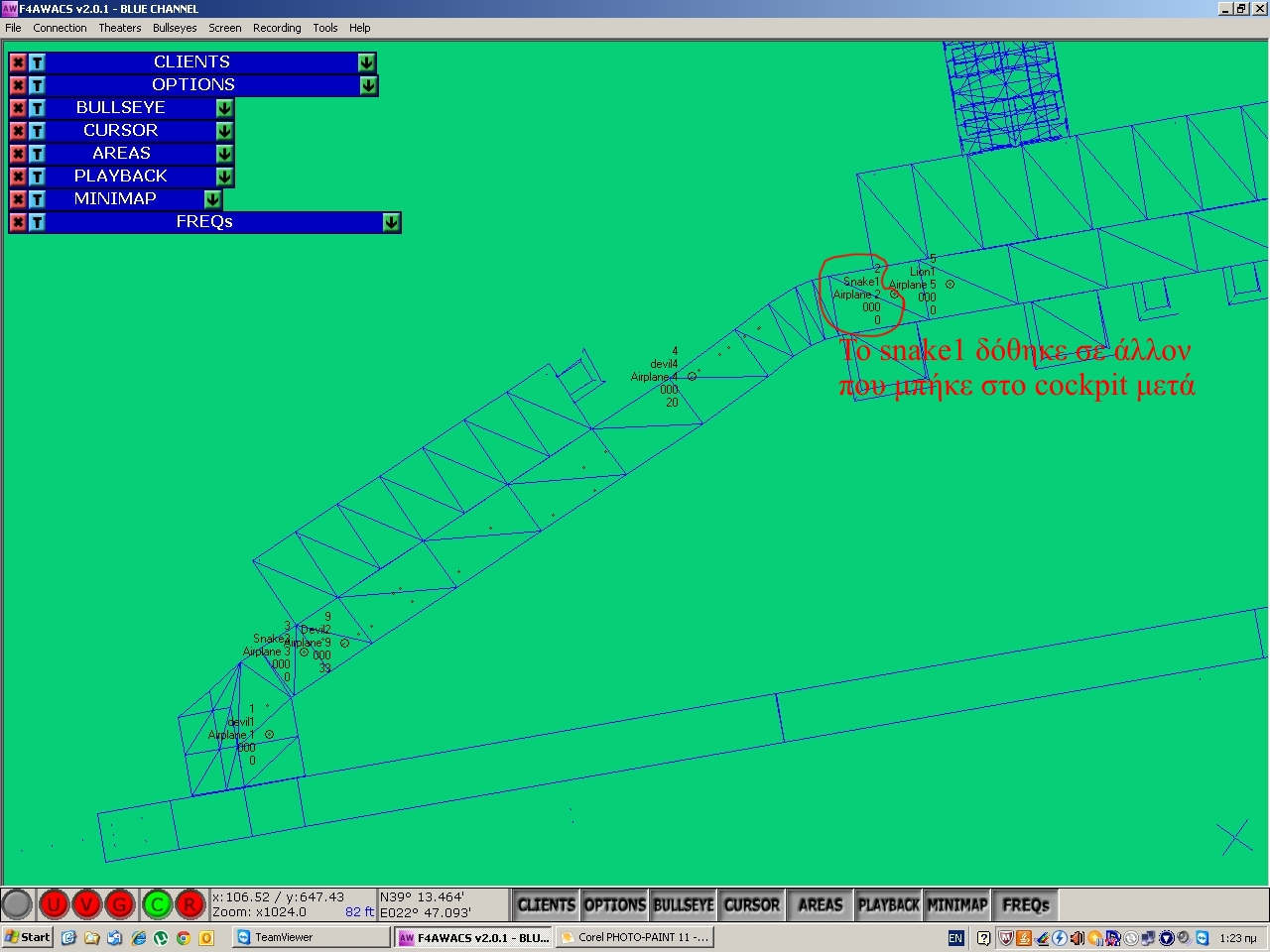Image resolution: width=1270 pixels, height=952 pixels.
Task: Click the T icon on OPTIONS panel
Action: click(x=37, y=85)
